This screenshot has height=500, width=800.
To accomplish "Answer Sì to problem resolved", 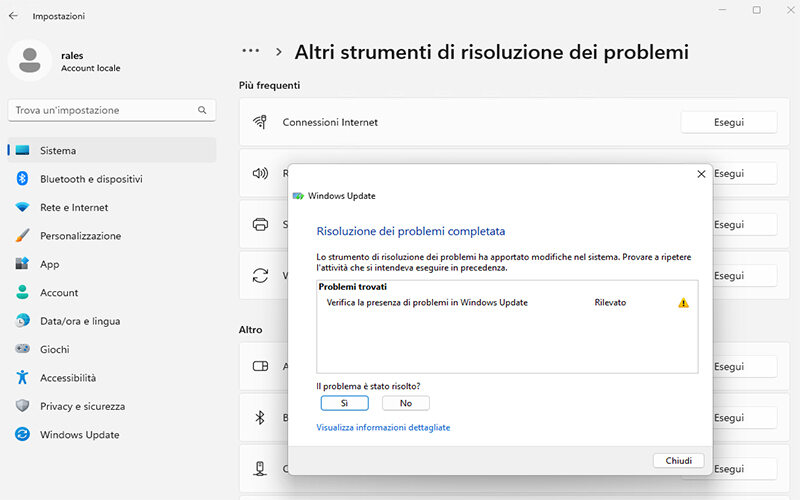I will click(x=344, y=403).
